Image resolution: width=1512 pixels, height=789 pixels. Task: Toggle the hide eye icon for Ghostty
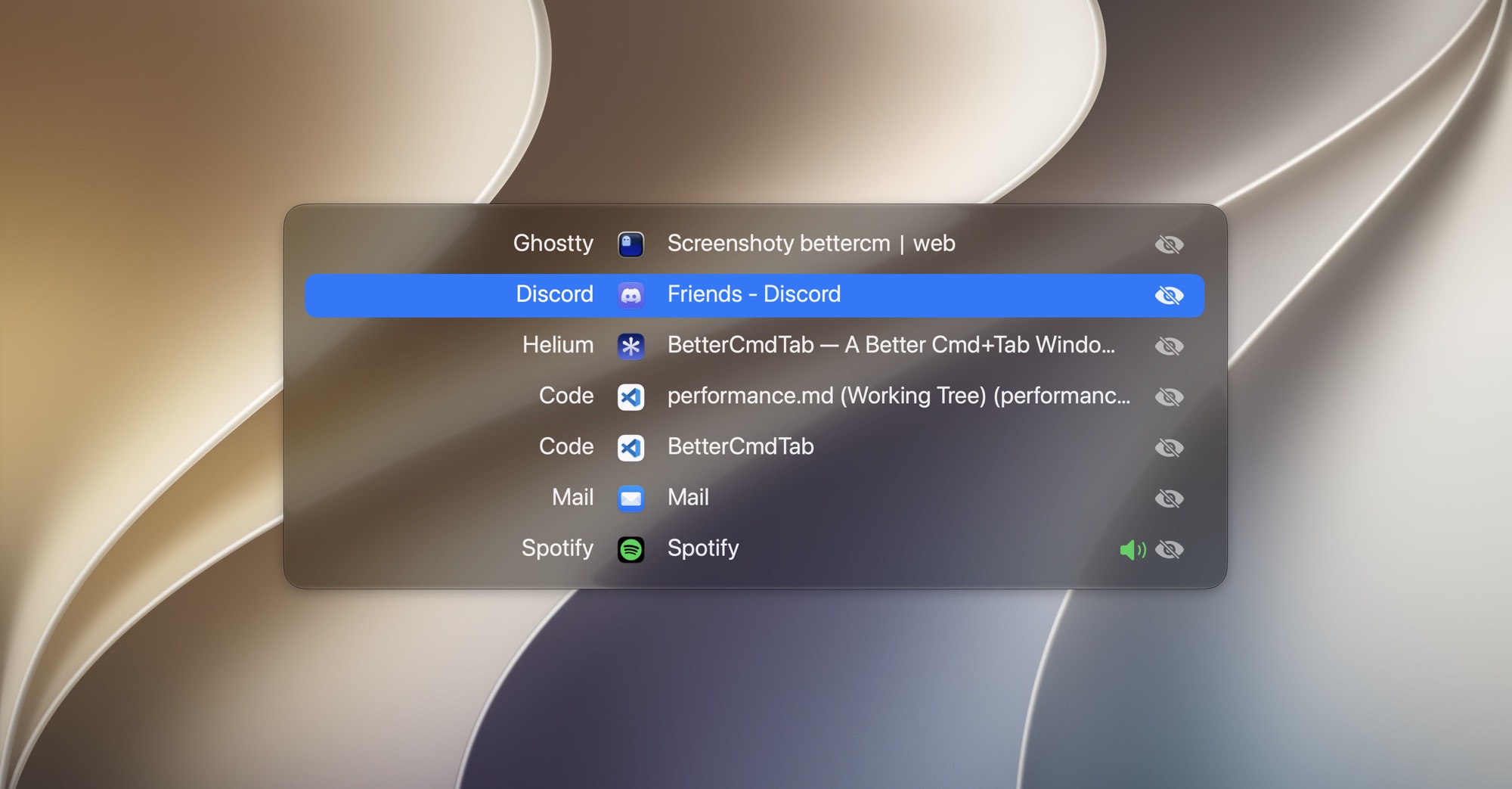(x=1169, y=244)
